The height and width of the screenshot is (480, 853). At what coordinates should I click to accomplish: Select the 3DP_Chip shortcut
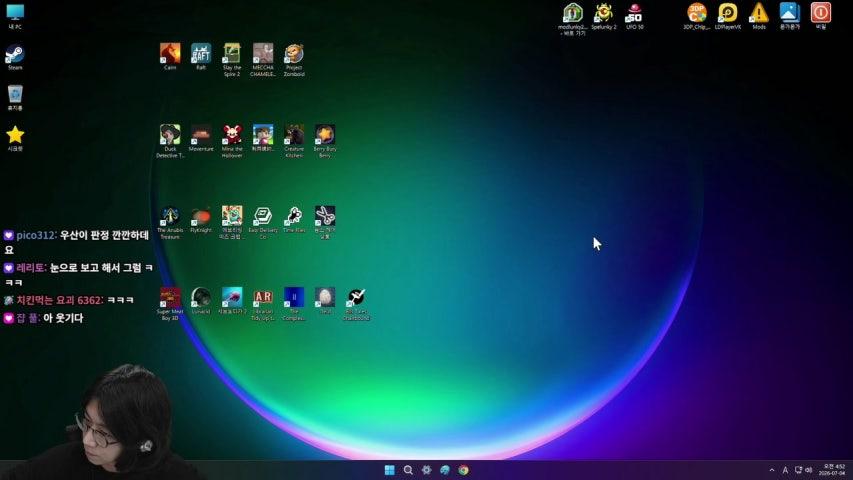[x=696, y=16]
